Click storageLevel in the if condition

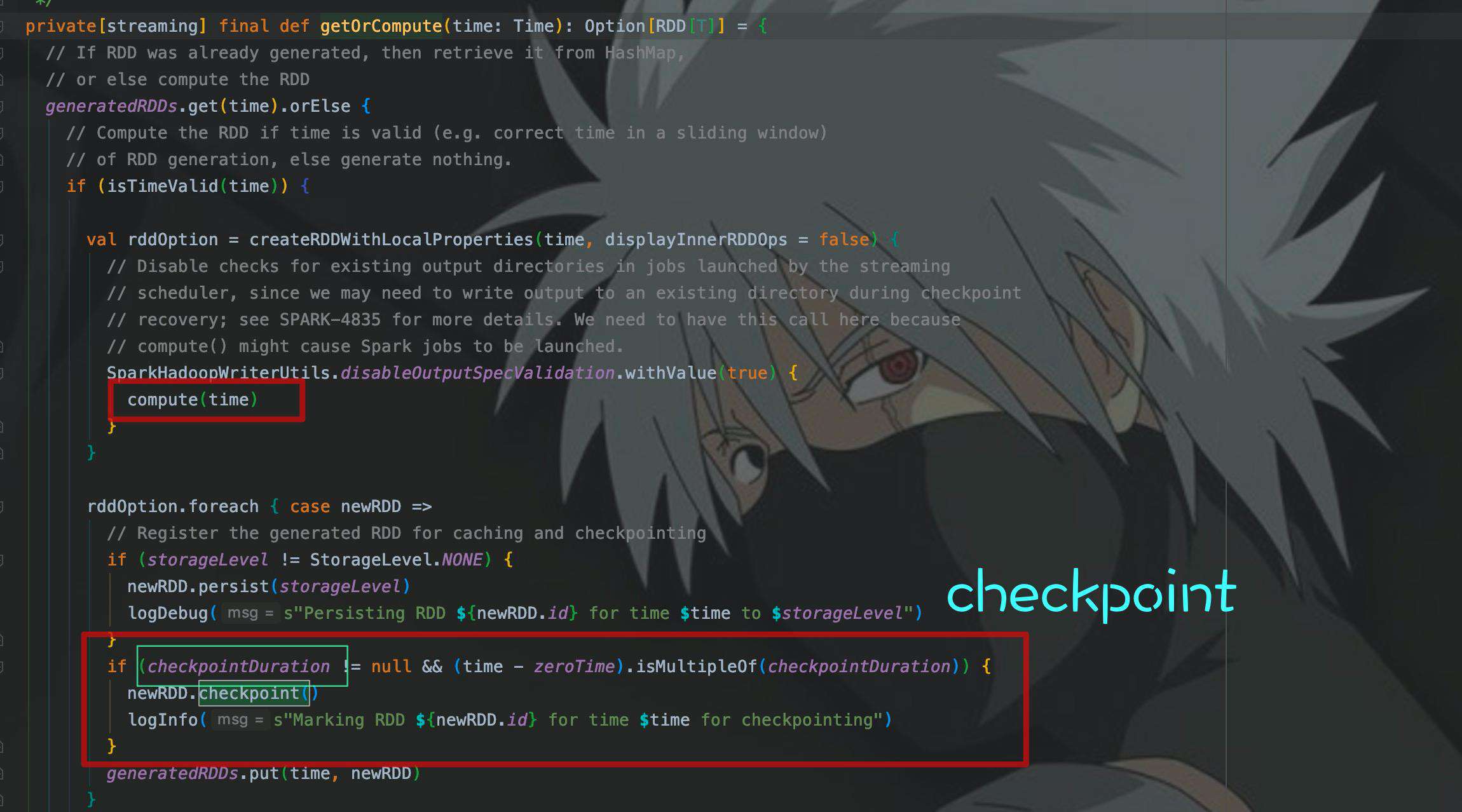point(208,560)
